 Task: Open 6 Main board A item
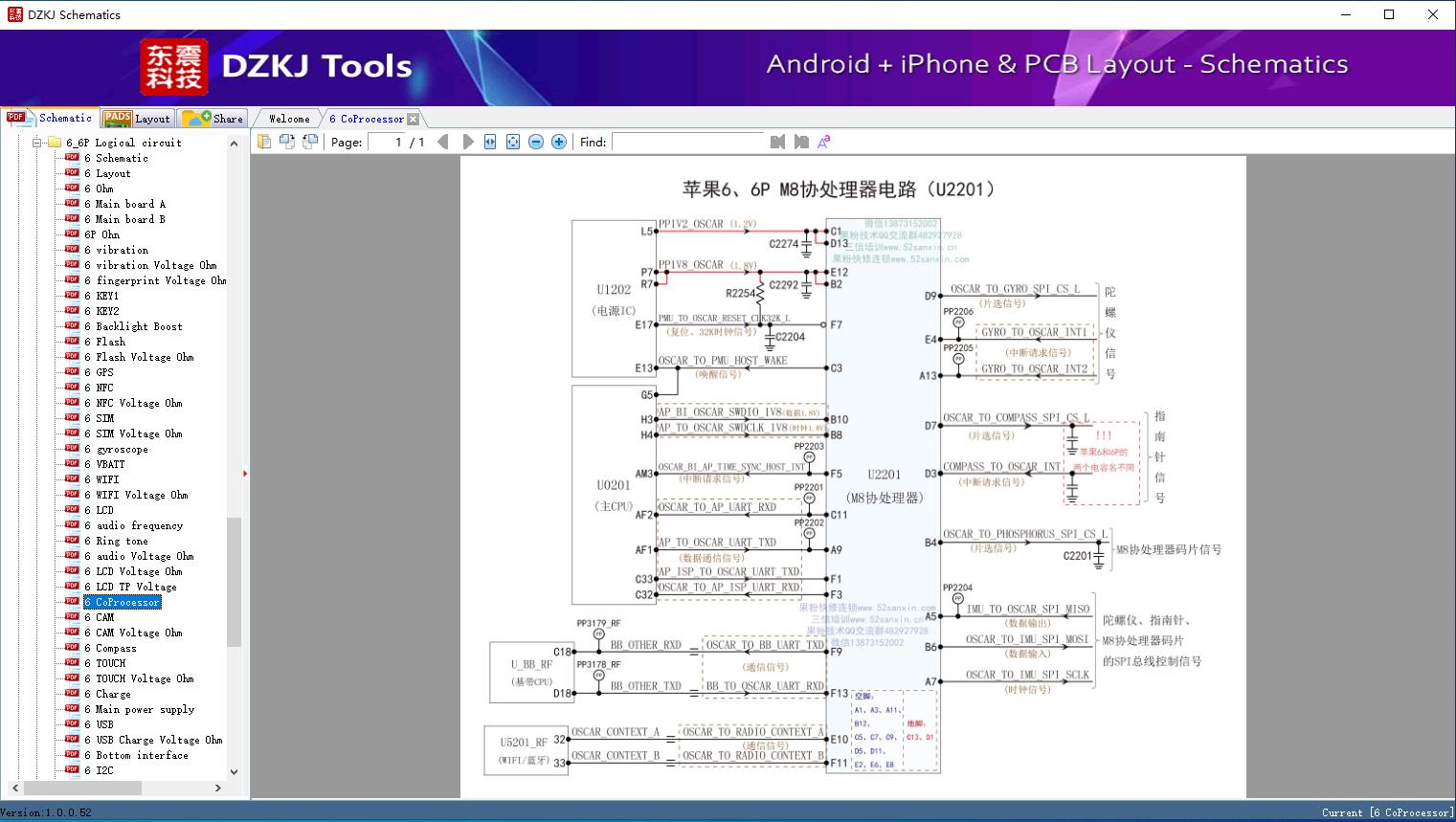[x=124, y=204]
